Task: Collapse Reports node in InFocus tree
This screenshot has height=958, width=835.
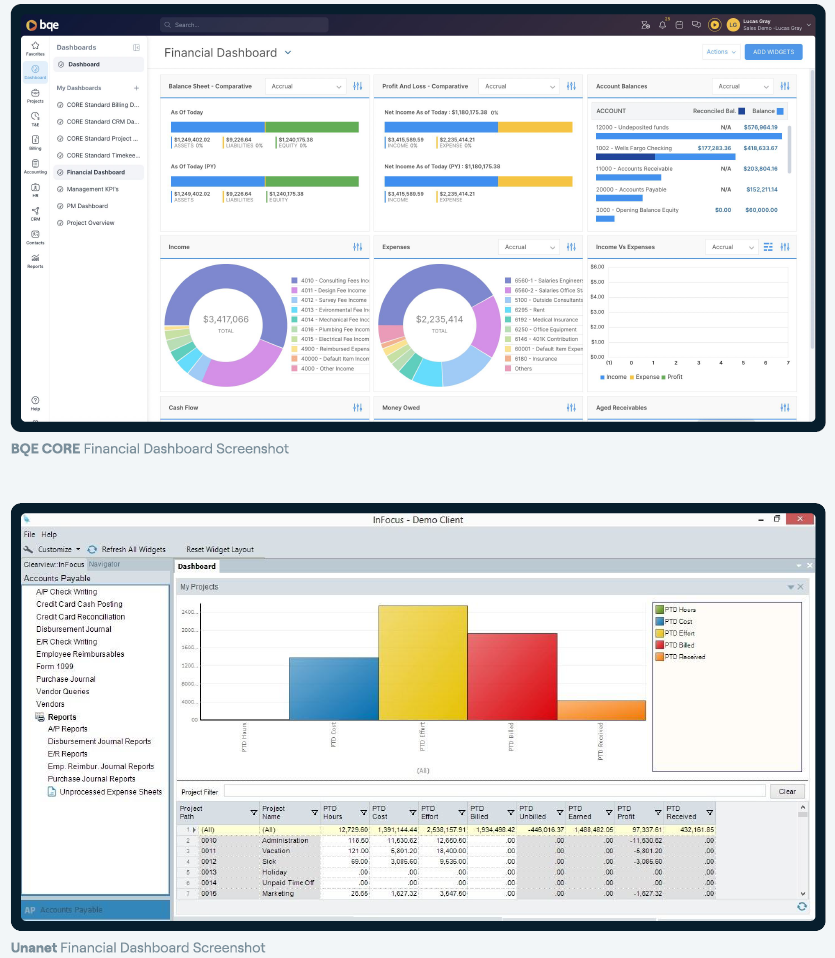Action: [x=40, y=717]
